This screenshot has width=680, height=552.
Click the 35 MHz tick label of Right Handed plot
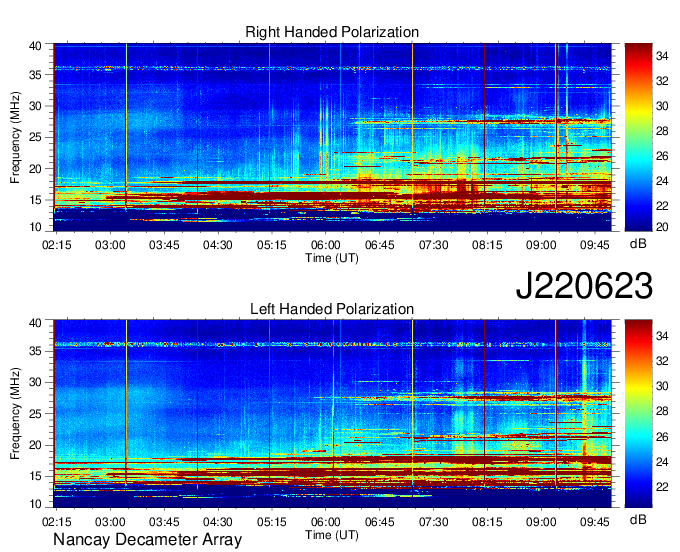(36, 75)
